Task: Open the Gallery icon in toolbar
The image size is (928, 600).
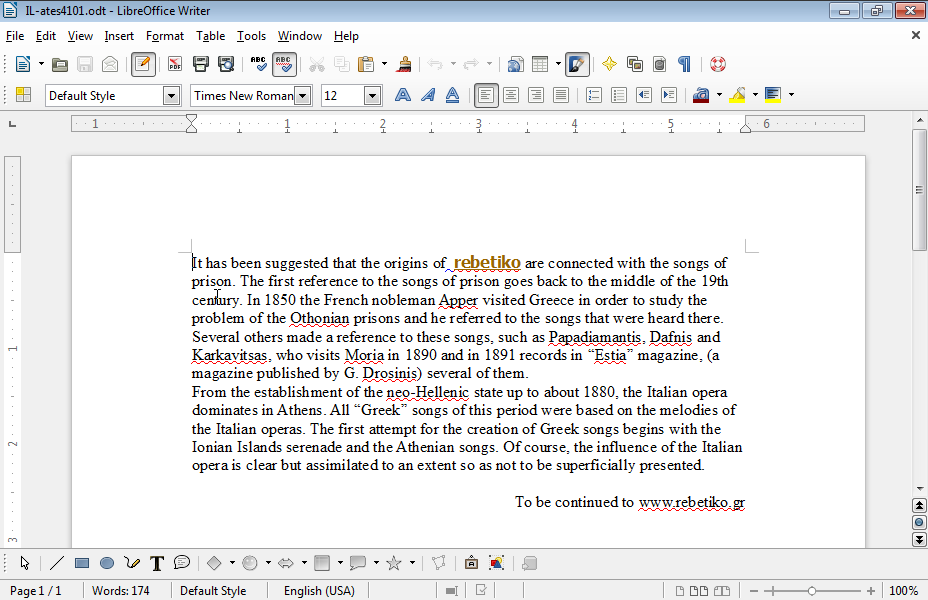Action: [634, 64]
